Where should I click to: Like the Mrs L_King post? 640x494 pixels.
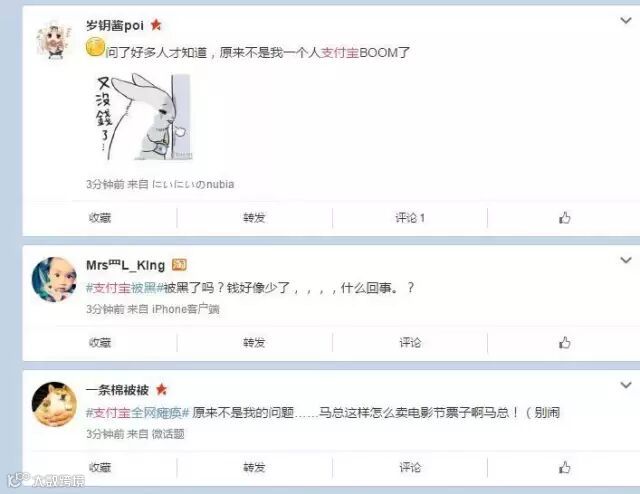[x=564, y=342]
